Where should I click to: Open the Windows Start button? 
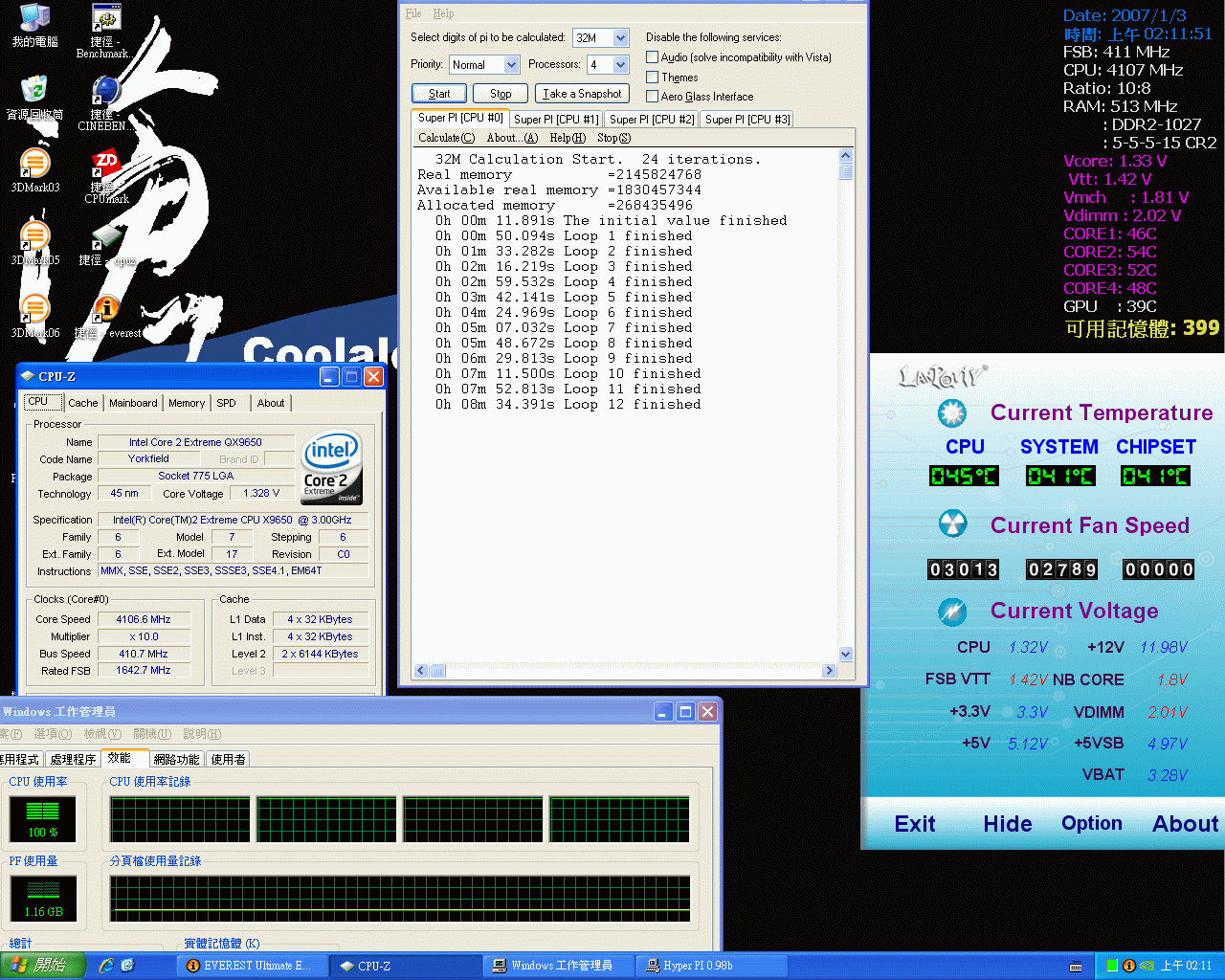tap(43, 966)
